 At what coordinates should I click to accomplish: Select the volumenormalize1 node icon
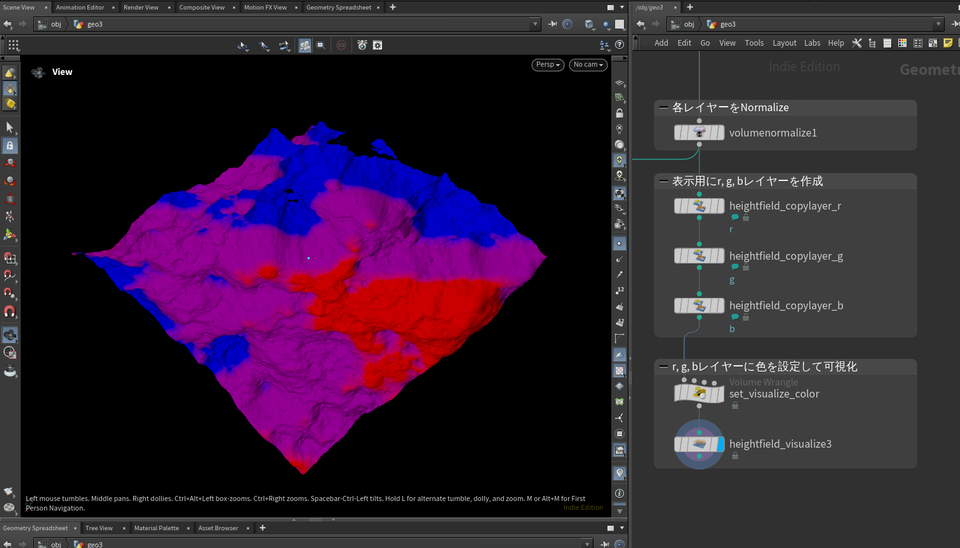click(699, 132)
